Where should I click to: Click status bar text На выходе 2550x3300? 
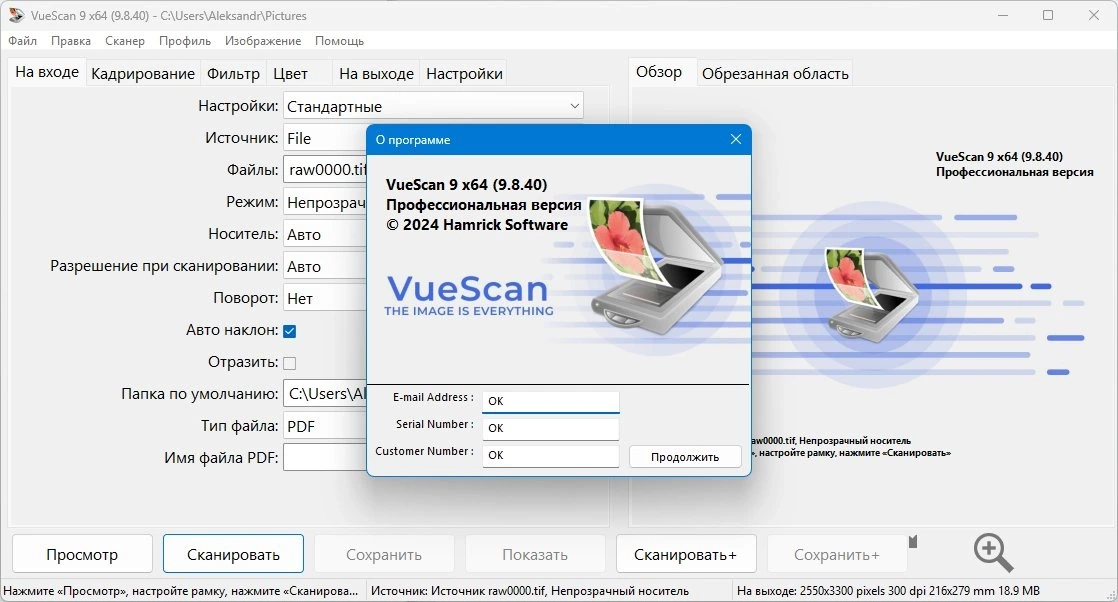[x=888, y=591]
